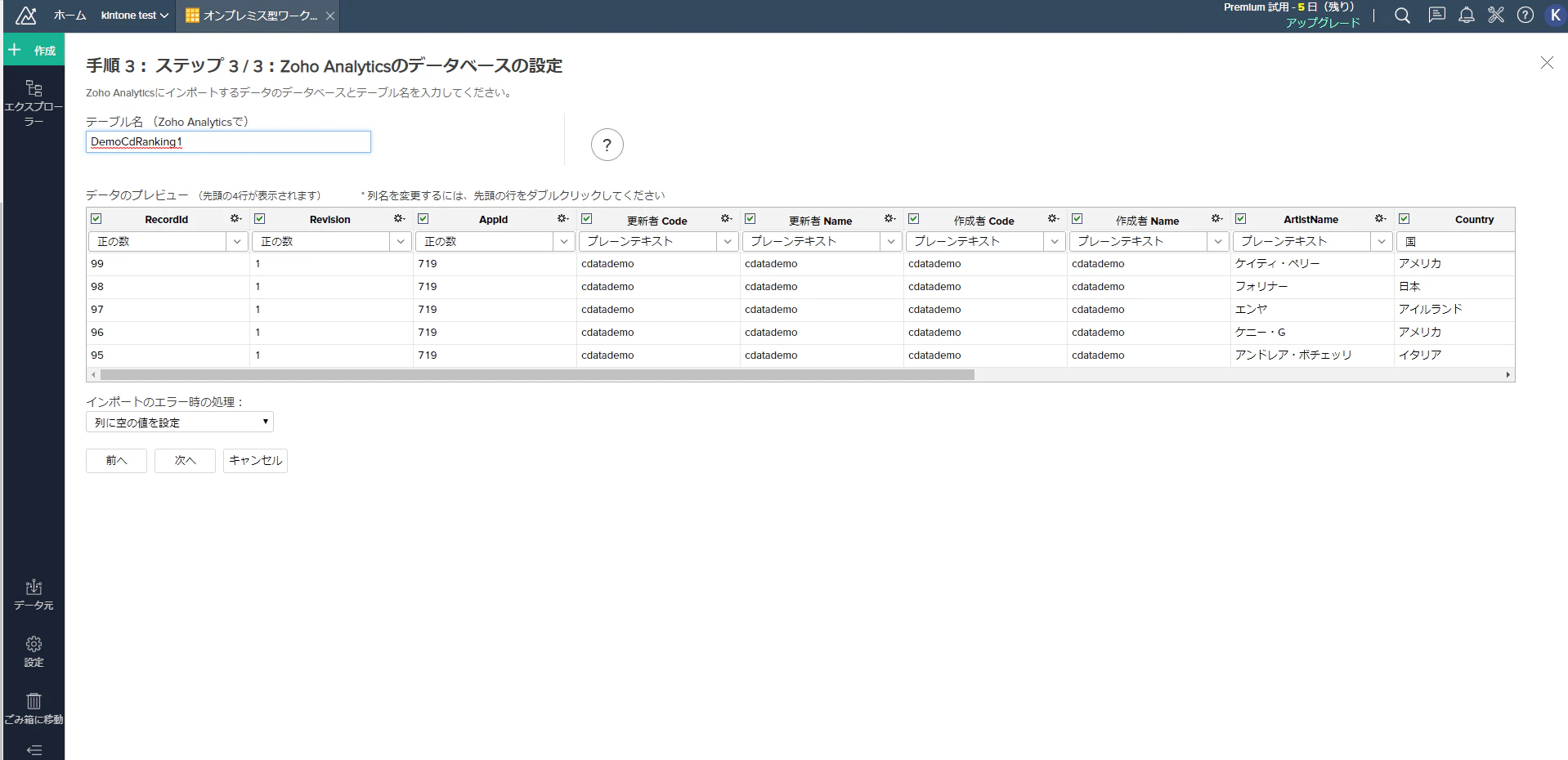The height and width of the screenshot is (760, 1568).
Task: Open ArtistName column settings gear
Action: (x=1380, y=219)
